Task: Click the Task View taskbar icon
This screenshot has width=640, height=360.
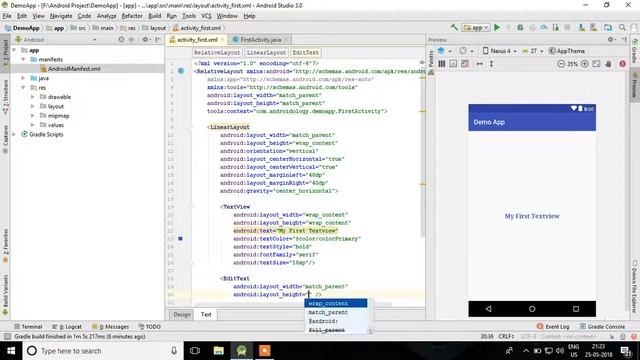Action: (x=195, y=351)
